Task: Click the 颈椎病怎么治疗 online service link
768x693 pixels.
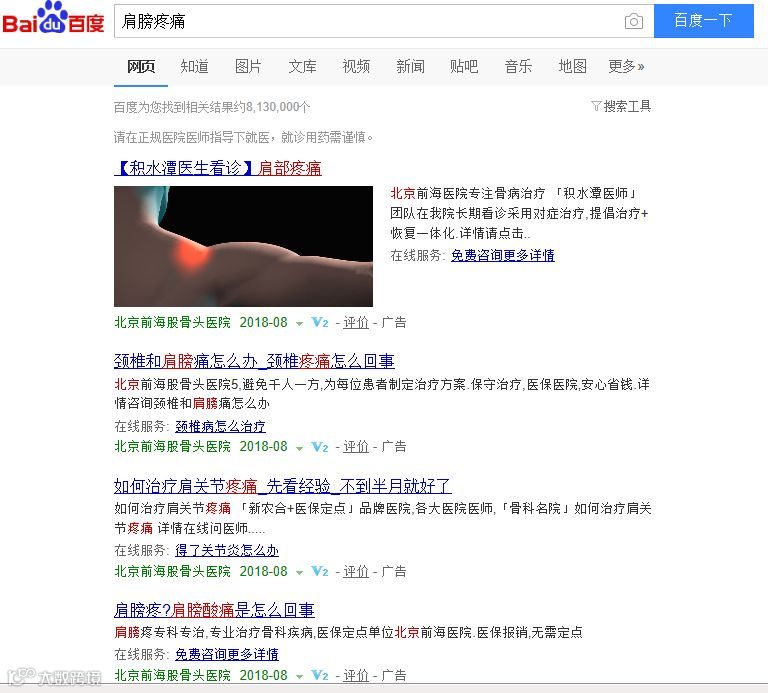Action: pyautogui.click(x=220, y=426)
